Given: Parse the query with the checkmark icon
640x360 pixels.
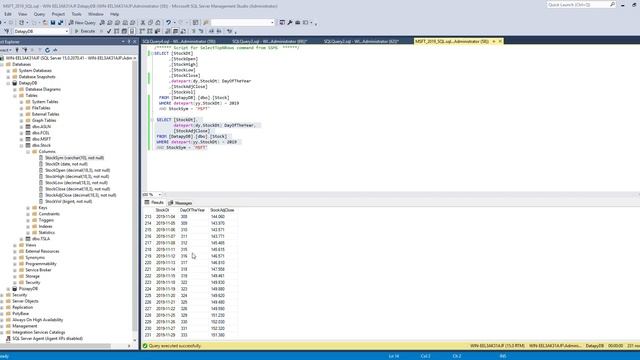Looking at the screenshot, I should click(x=109, y=31).
